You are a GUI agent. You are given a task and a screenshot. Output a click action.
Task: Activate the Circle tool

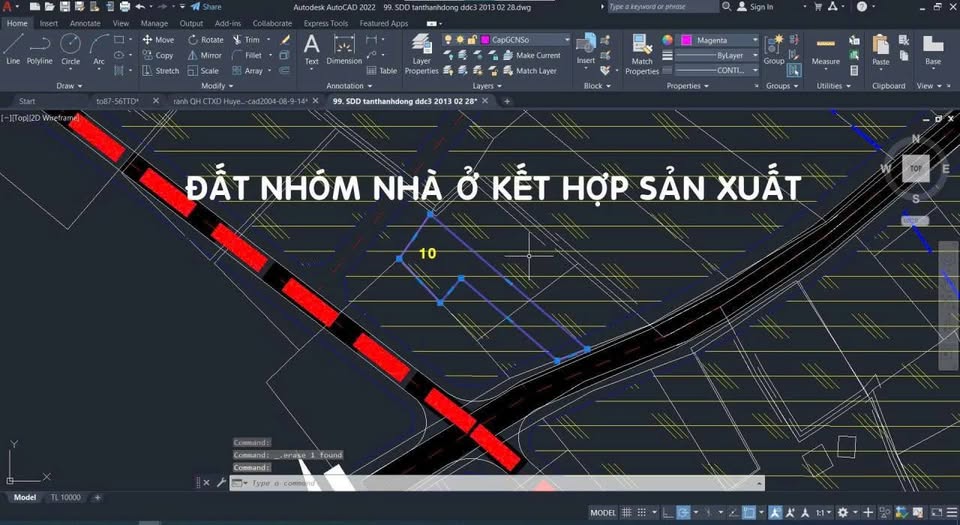[70, 48]
